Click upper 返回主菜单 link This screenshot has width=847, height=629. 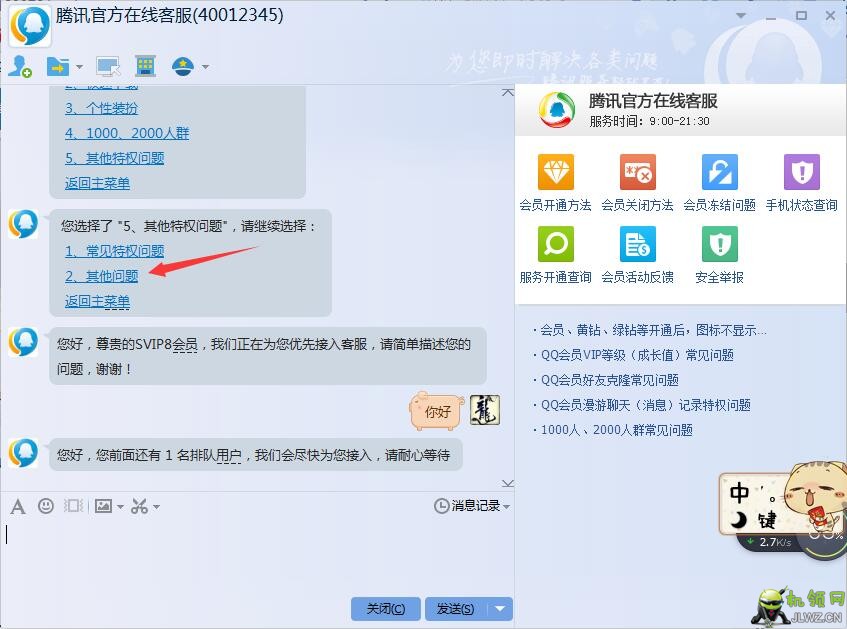tap(97, 183)
